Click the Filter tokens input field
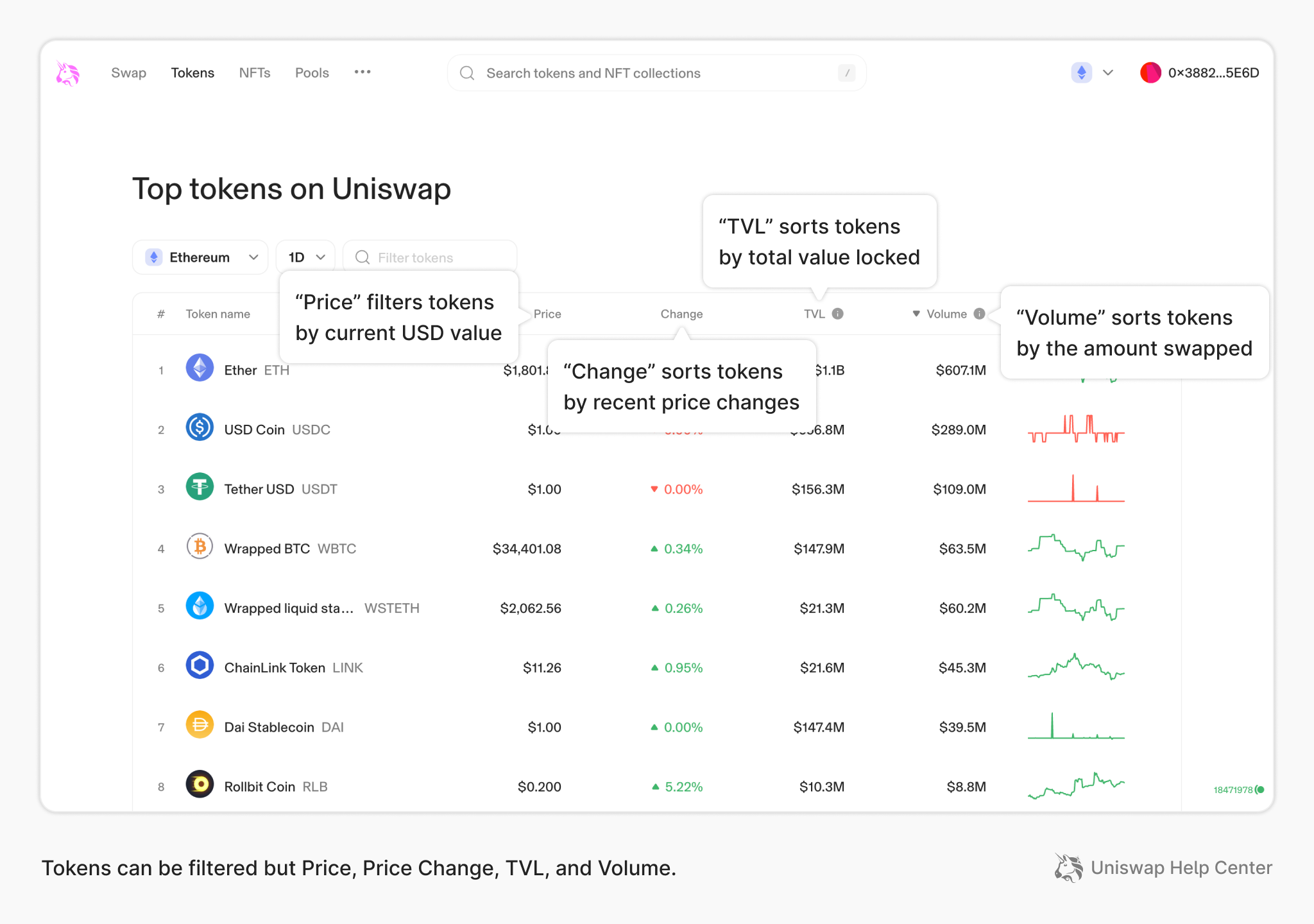The image size is (1314, 924). (x=430, y=257)
